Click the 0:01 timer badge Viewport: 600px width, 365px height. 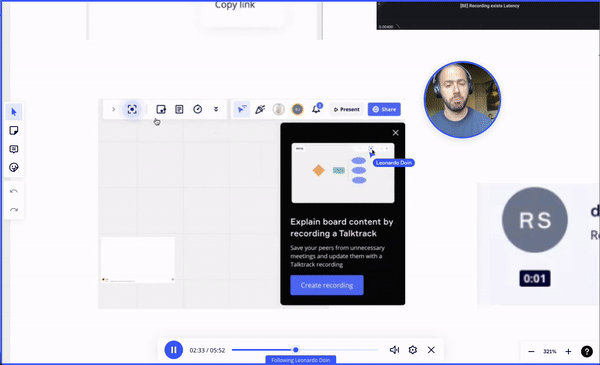tap(535, 278)
